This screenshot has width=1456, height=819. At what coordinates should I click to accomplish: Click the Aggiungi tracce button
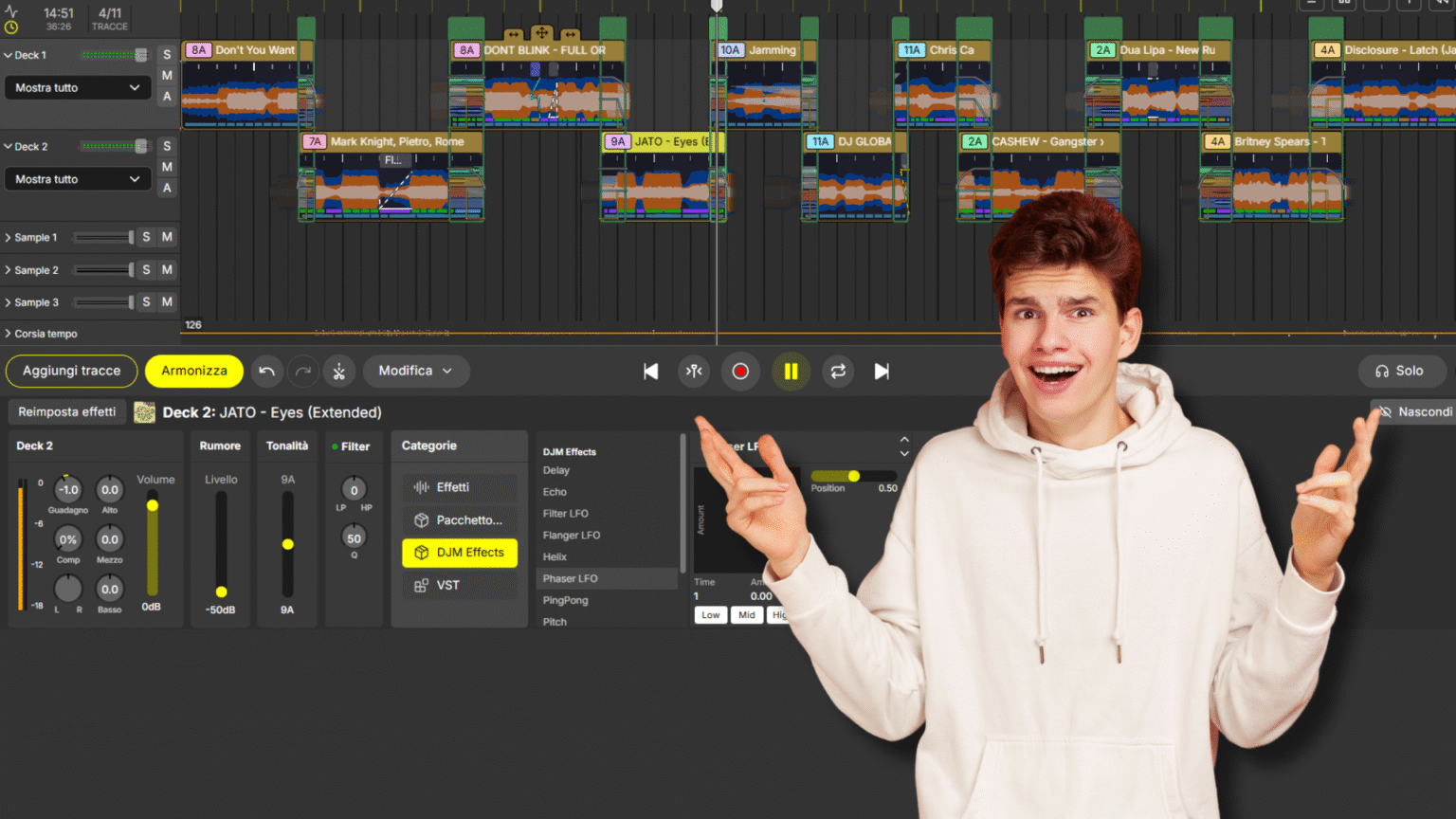point(72,372)
